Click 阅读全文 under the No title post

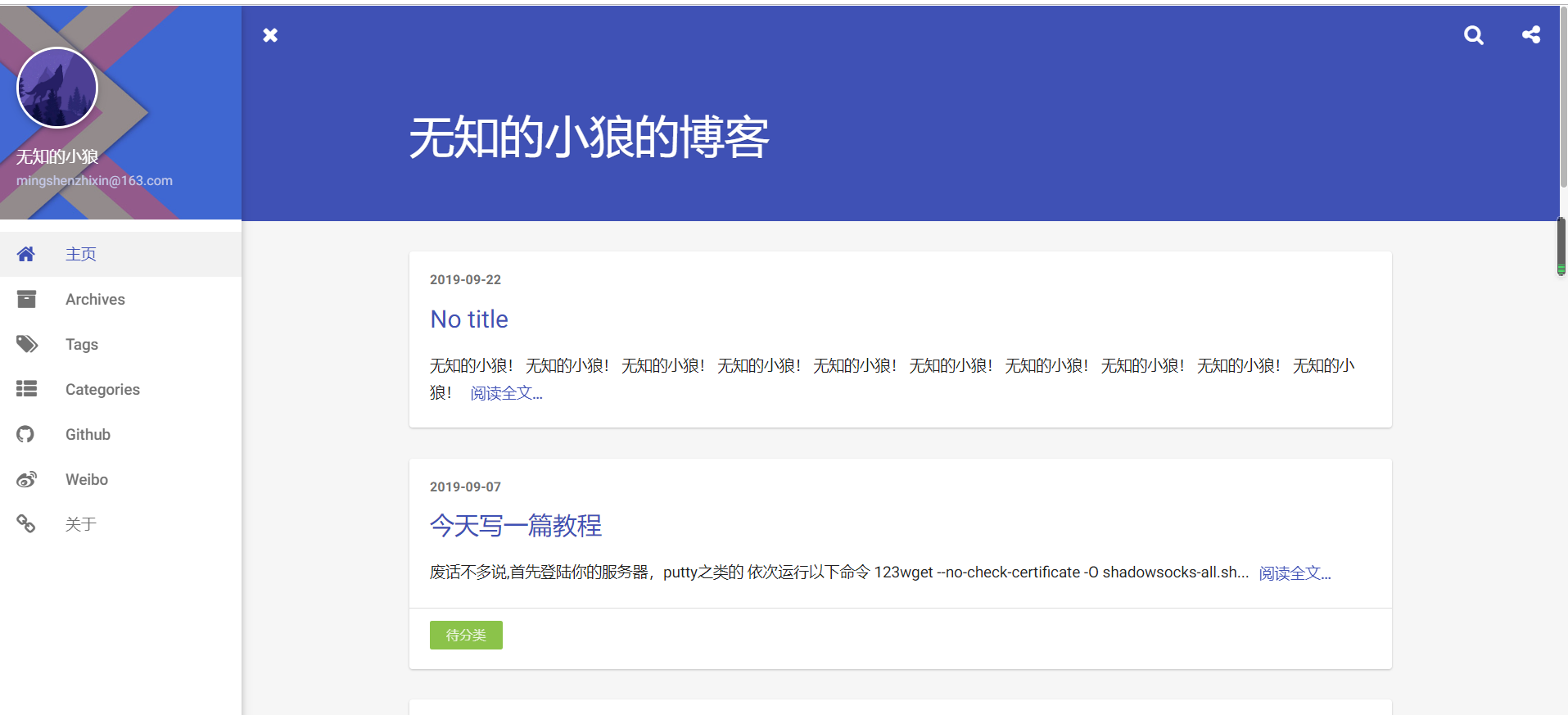click(x=506, y=394)
